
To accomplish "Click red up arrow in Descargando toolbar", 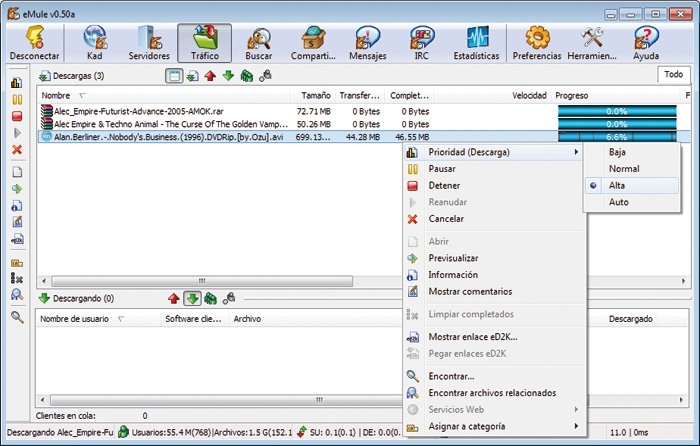I will coord(174,298).
